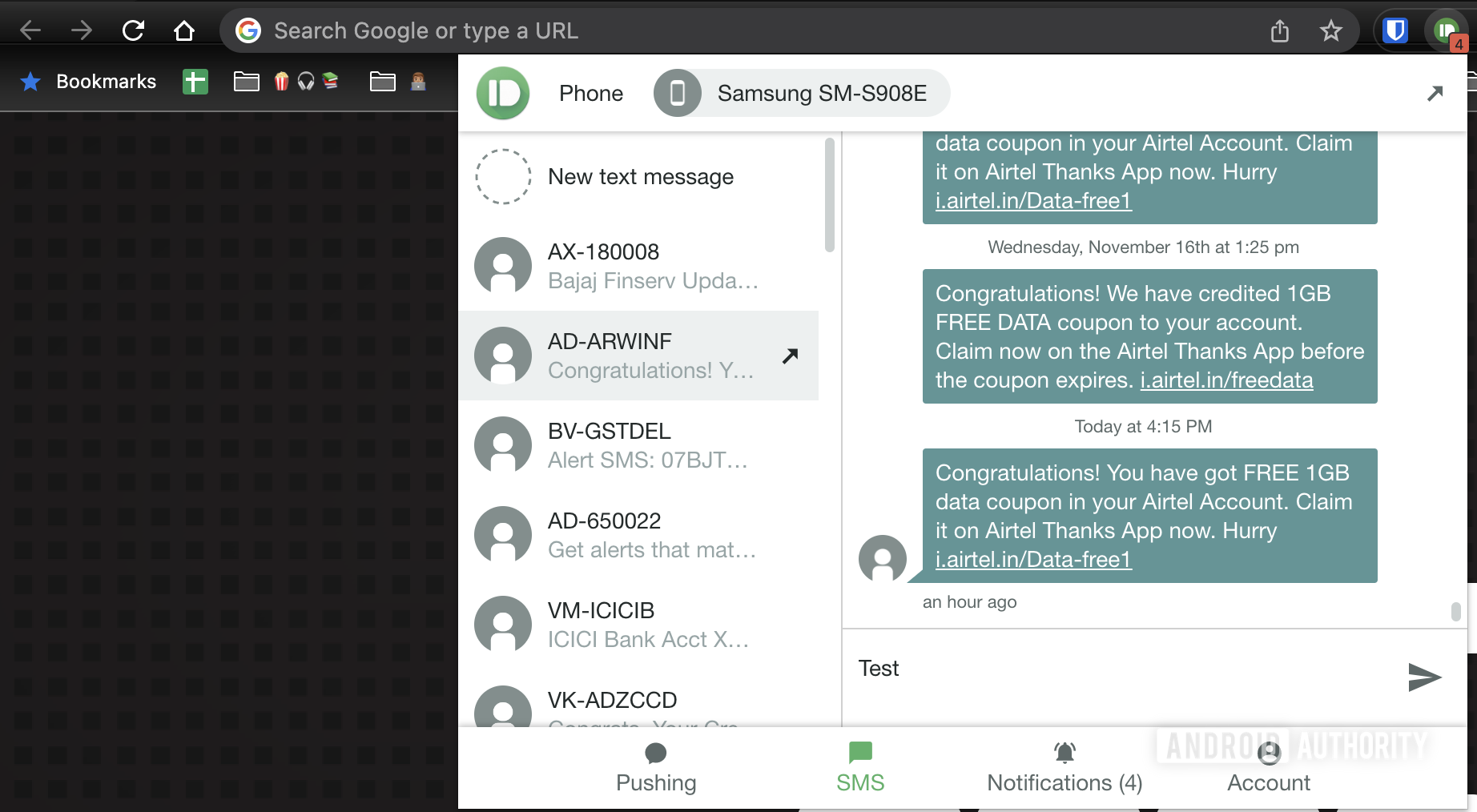Click the an hour ago label
This screenshot has width=1477, height=812.
[x=969, y=602]
